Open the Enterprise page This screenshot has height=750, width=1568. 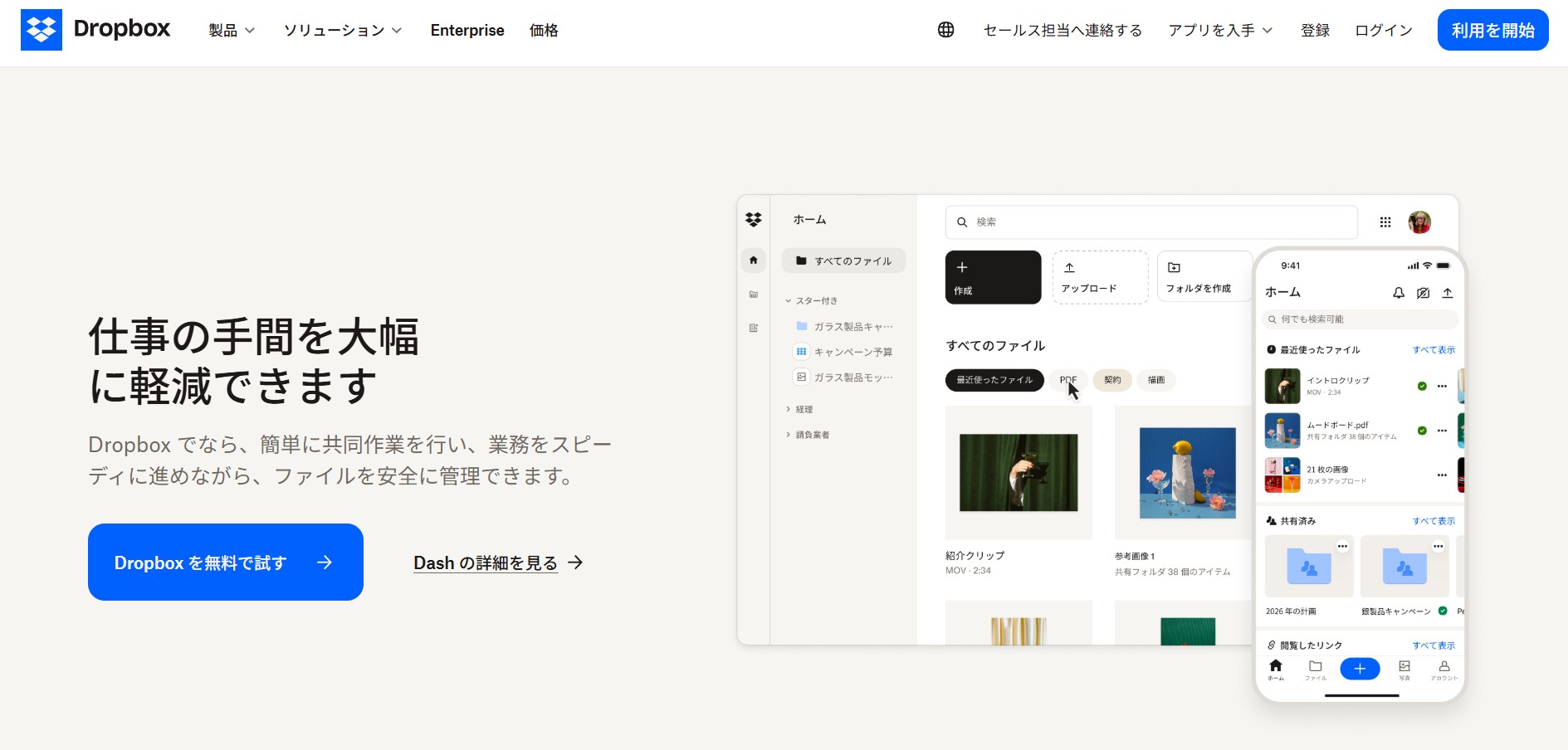[x=467, y=31]
